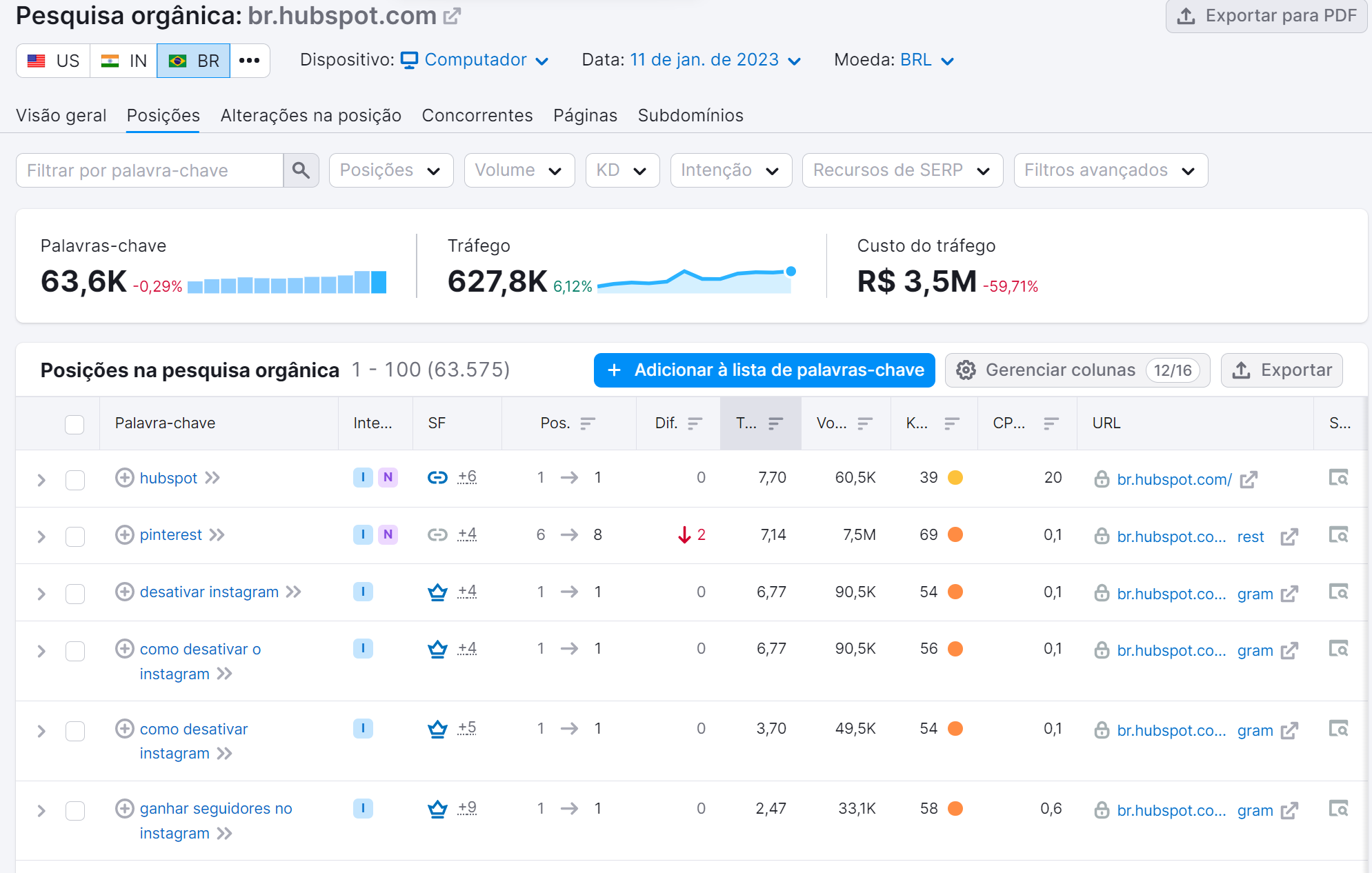1372x873 pixels.
Task: Open external link icon for pinterest row URL
Action: 1289,536
